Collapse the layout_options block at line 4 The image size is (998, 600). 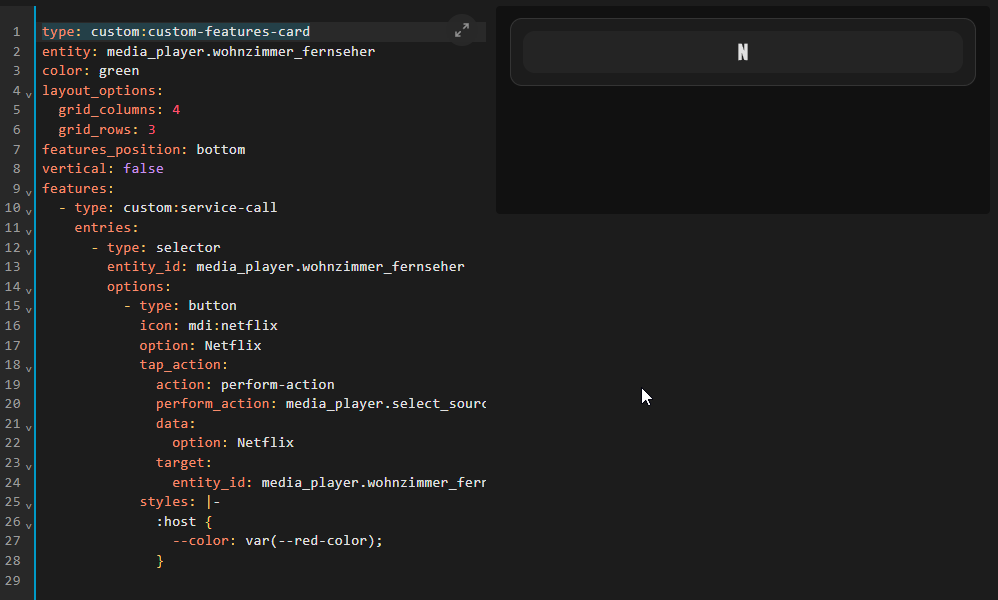[x=28, y=93]
